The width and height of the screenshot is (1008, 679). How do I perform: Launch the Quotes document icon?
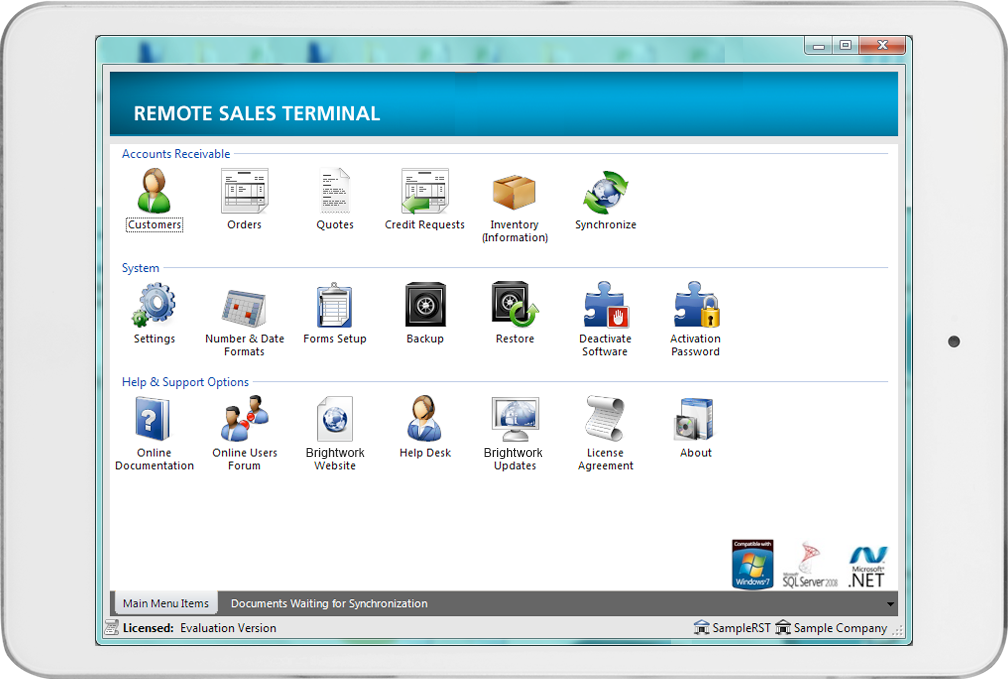click(x=335, y=192)
